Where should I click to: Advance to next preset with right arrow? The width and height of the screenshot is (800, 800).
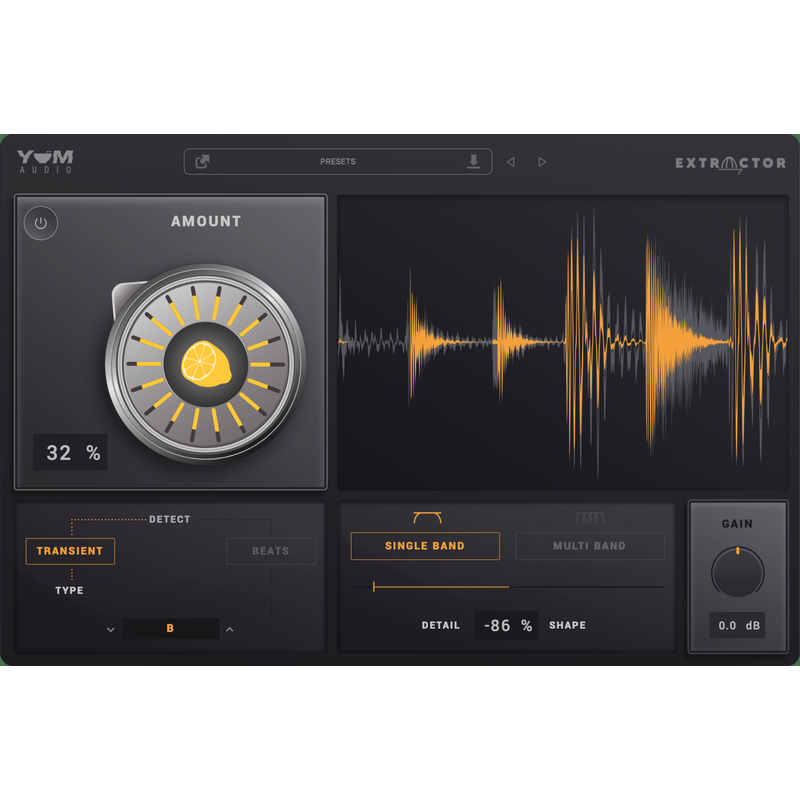[x=543, y=161]
